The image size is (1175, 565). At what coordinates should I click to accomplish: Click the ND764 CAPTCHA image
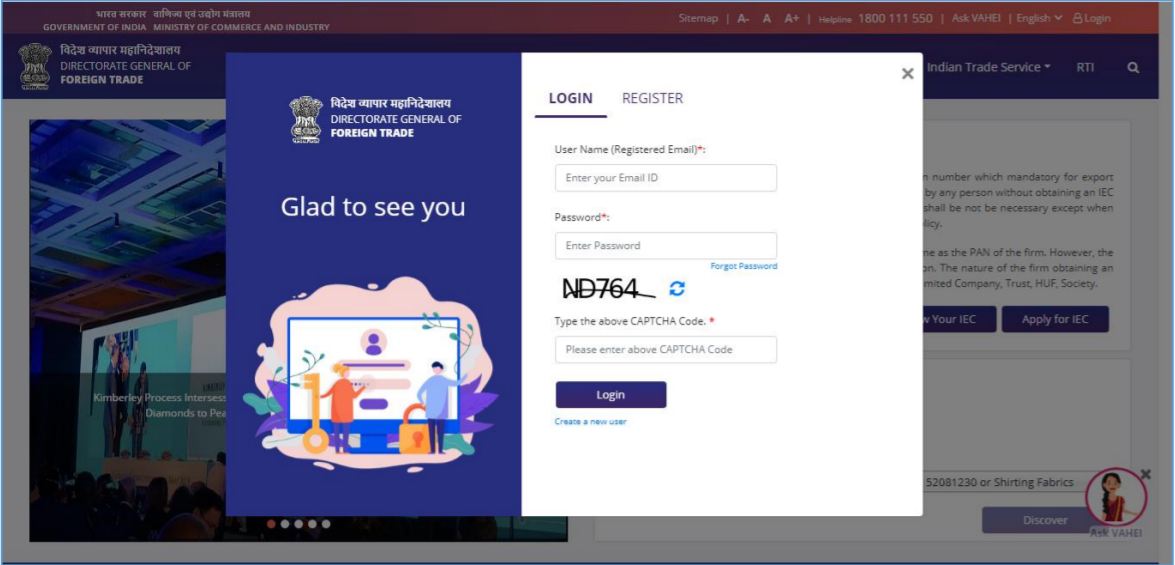coord(608,288)
